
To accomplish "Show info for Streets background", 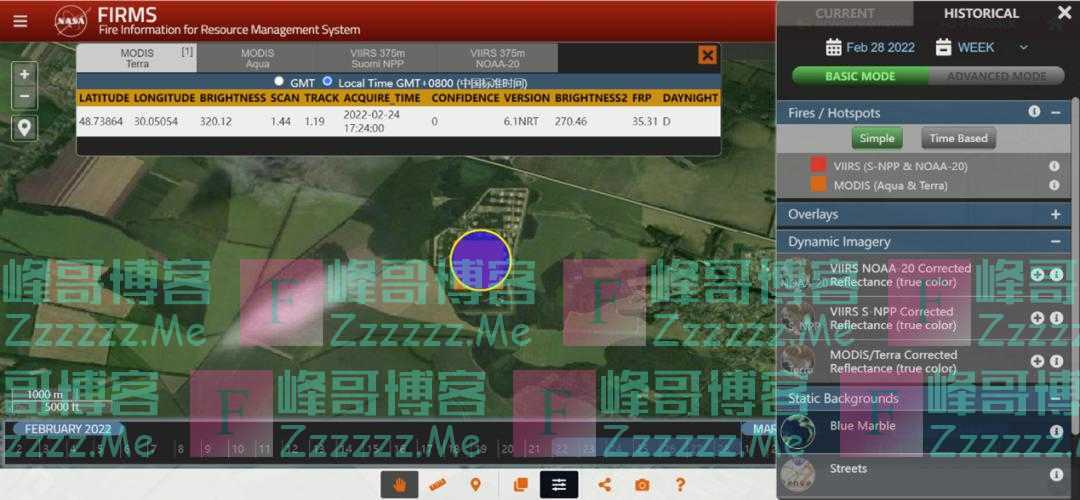I will tap(1057, 475).
